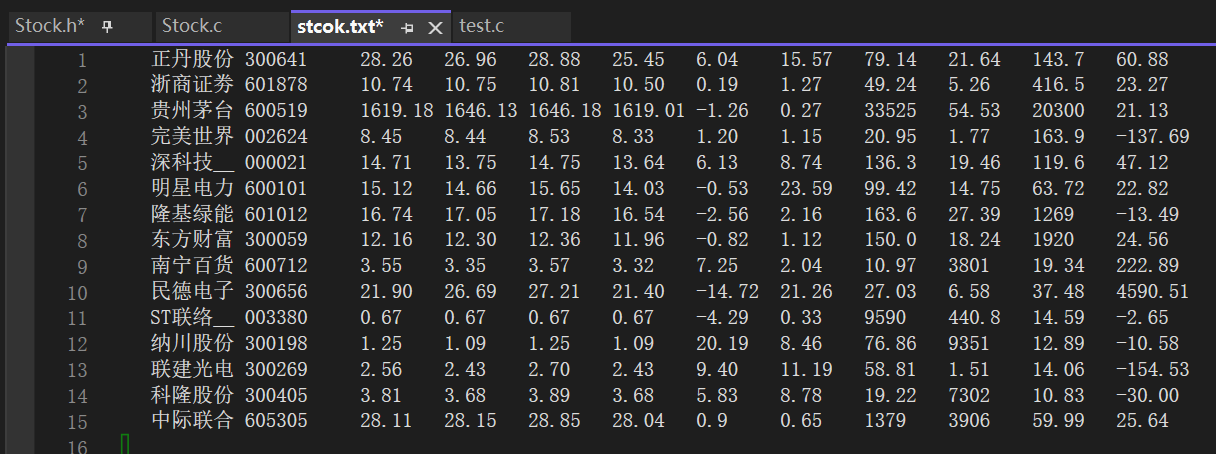Select the stcok.txt* tab
This screenshot has height=454, width=1216.
coord(340,27)
